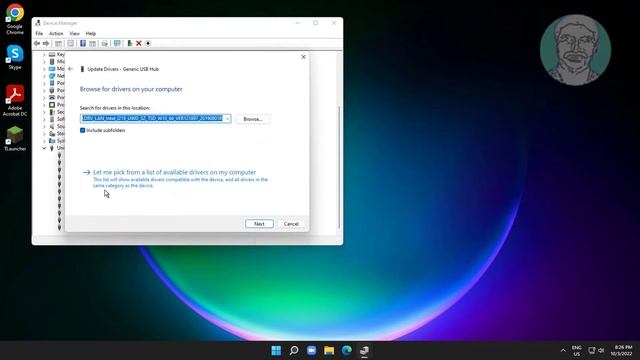This screenshot has height=360, width=640.
Task: Click the Cancel button
Action: 291,224
